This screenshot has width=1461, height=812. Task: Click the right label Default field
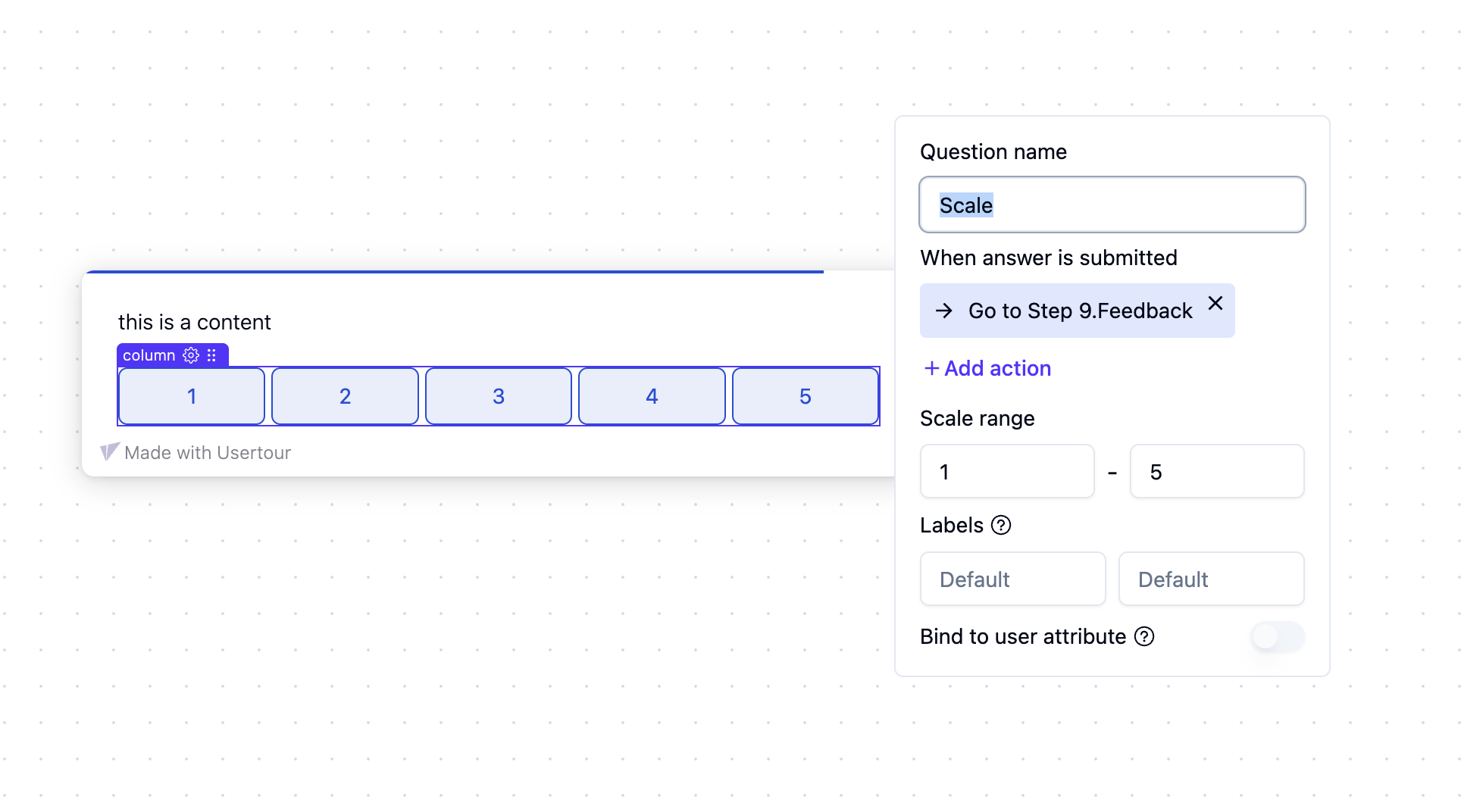coord(1212,579)
